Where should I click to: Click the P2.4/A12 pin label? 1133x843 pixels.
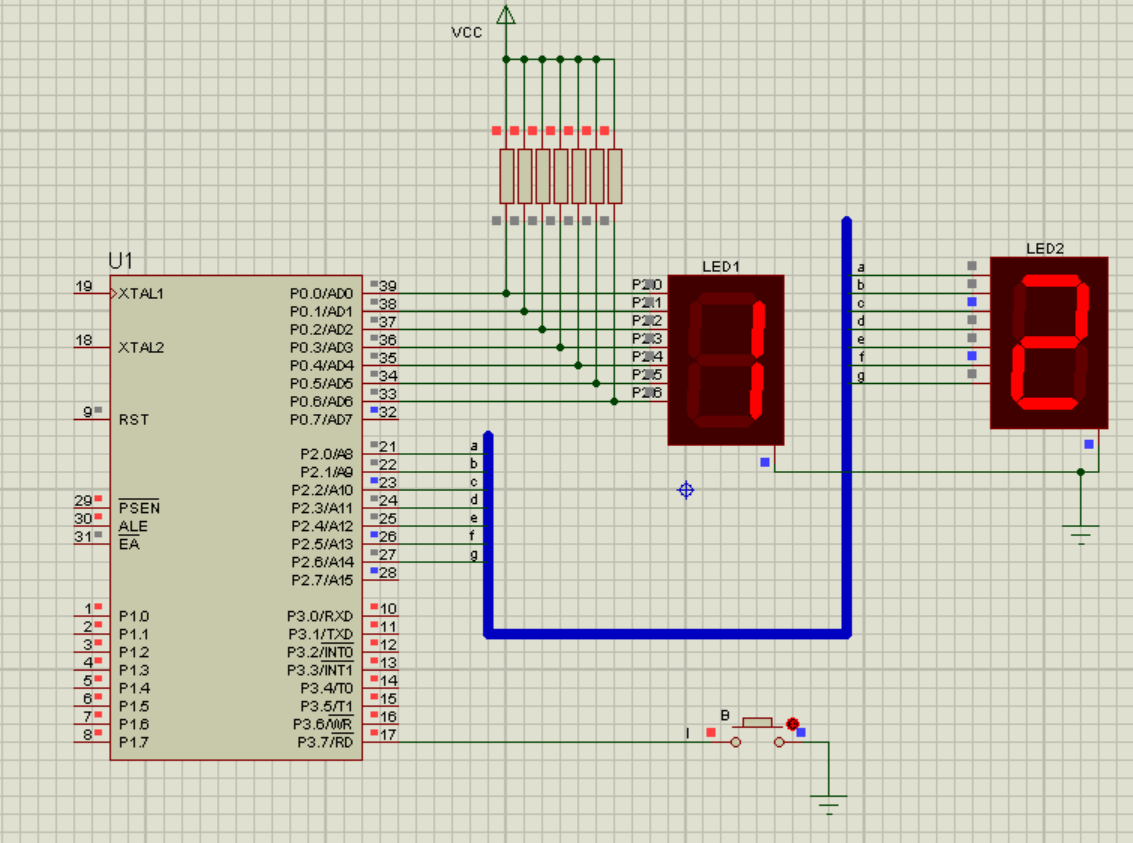[322, 526]
